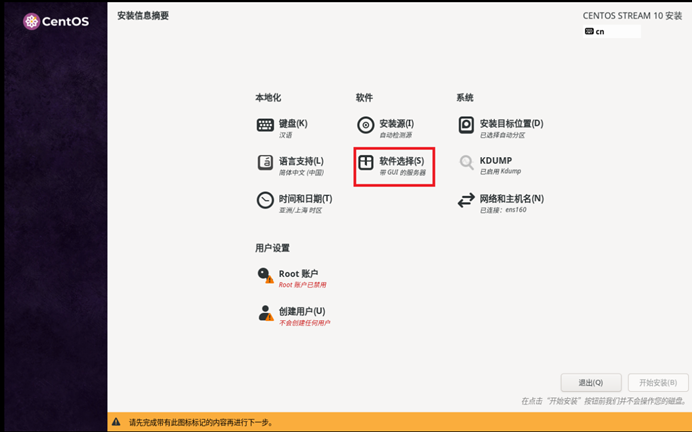Click the Root 账户 key icon
The height and width of the screenshot is (432, 692).
click(265, 275)
